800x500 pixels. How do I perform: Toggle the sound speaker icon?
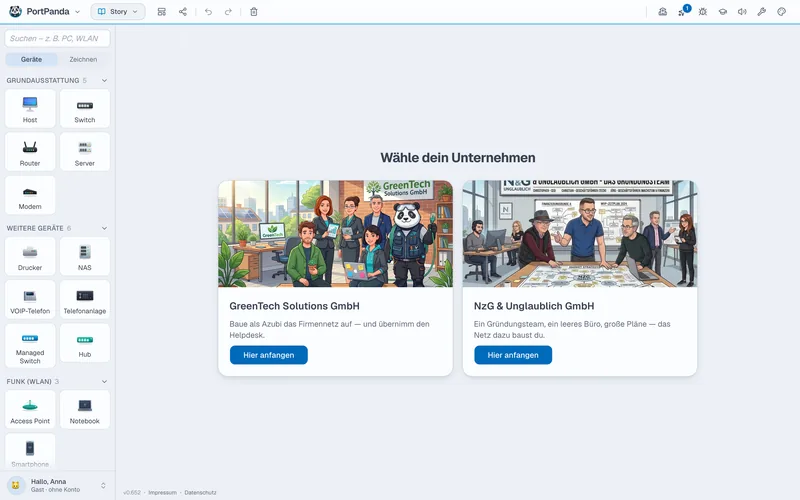coord(742,12)
